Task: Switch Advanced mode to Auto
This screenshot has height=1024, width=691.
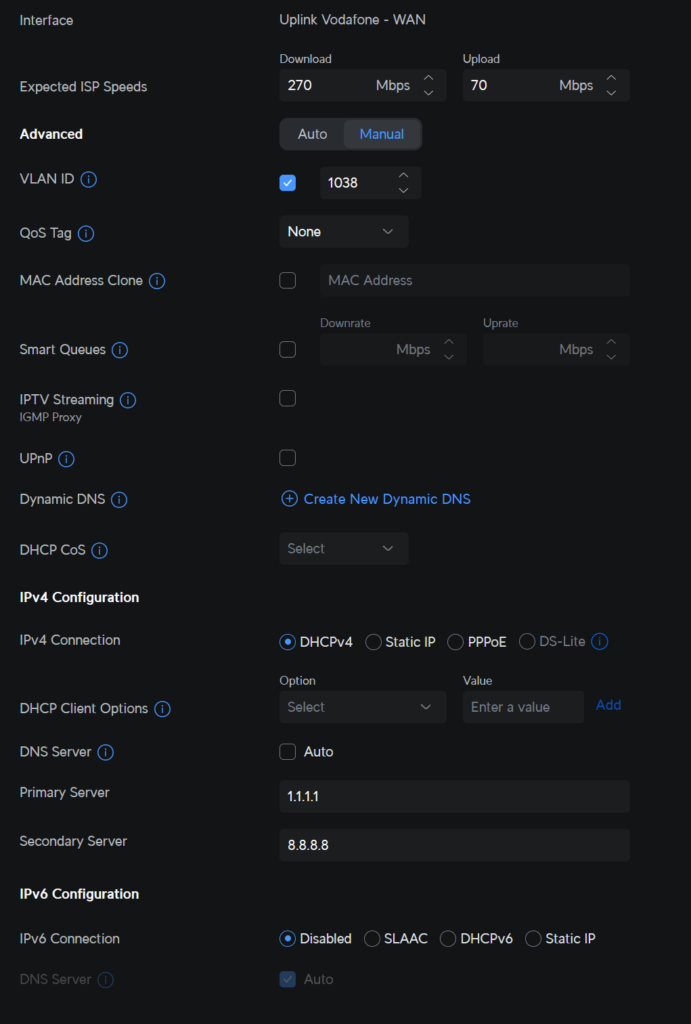Action: (x=312, y=134)
